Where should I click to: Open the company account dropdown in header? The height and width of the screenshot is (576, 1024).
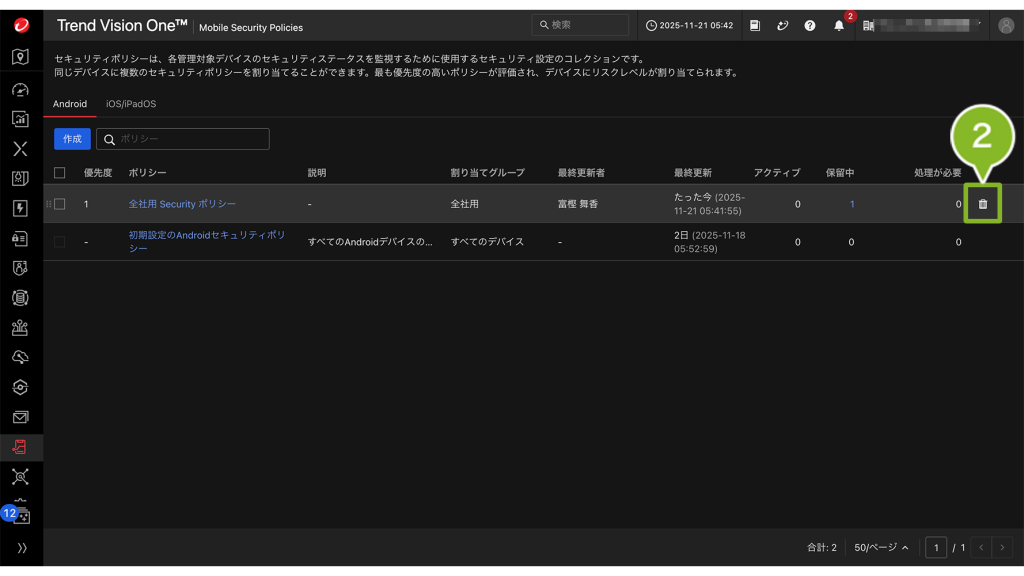click(x=922, y=26)
